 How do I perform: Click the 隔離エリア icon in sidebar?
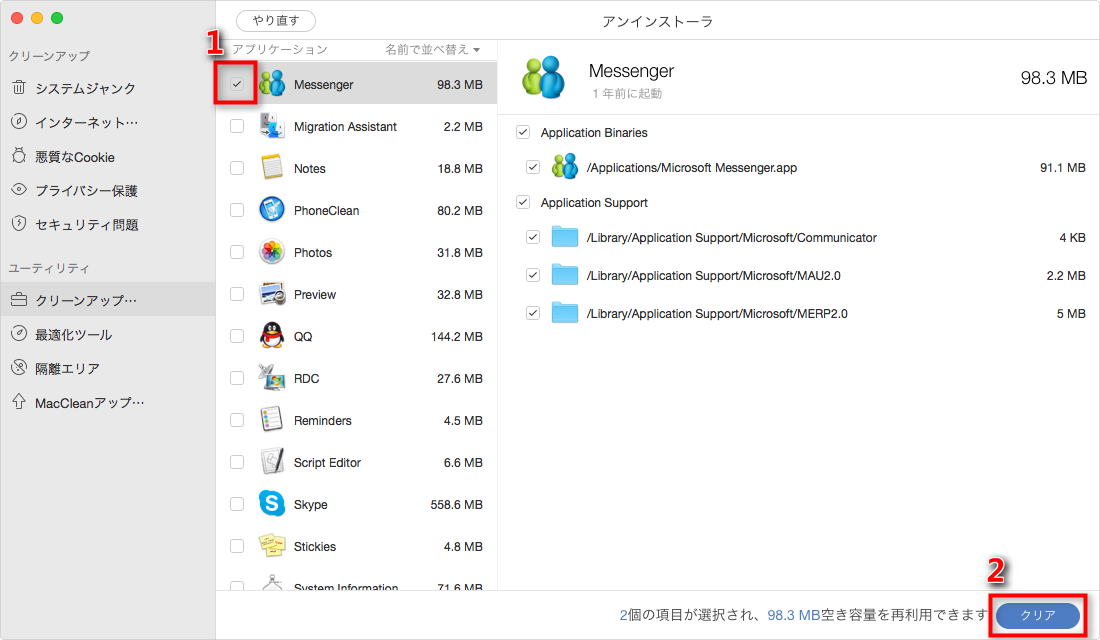click(x=19, y=367)
